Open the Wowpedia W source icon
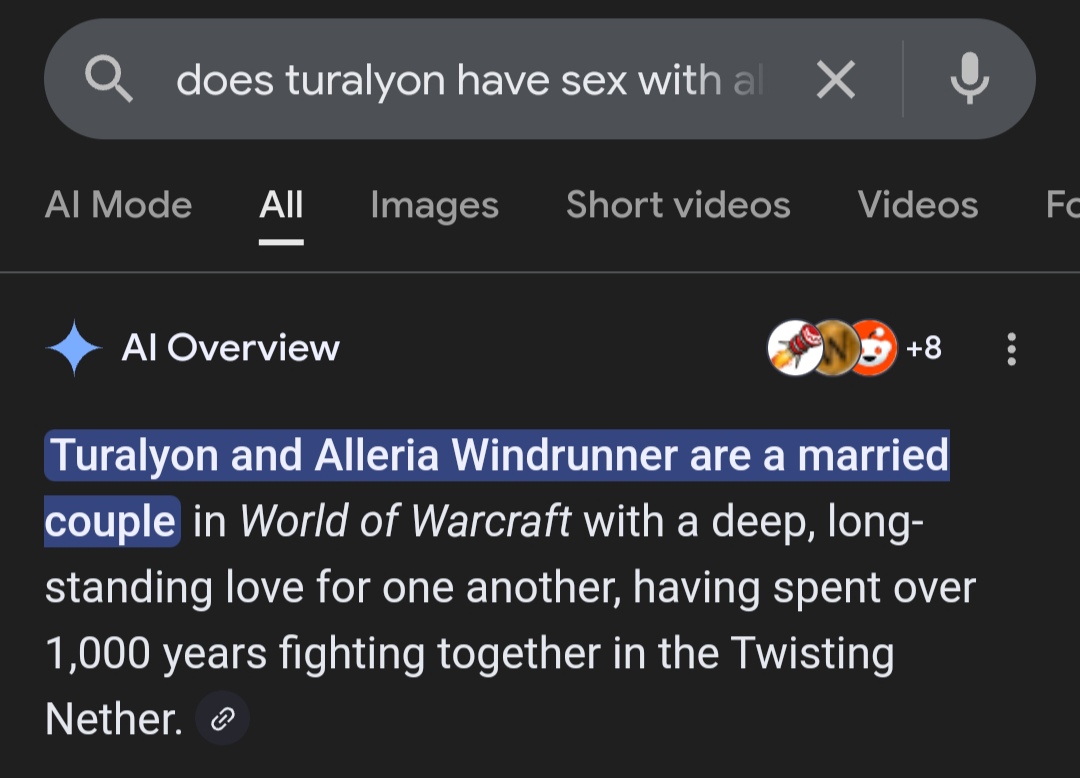The width and height of the screenshot is (1080, 778). pyautogui.click(x=835, y=348)
